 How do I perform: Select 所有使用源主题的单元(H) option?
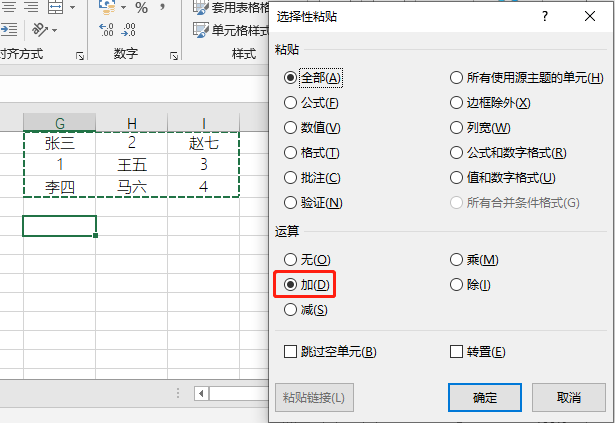coord(527,78)
